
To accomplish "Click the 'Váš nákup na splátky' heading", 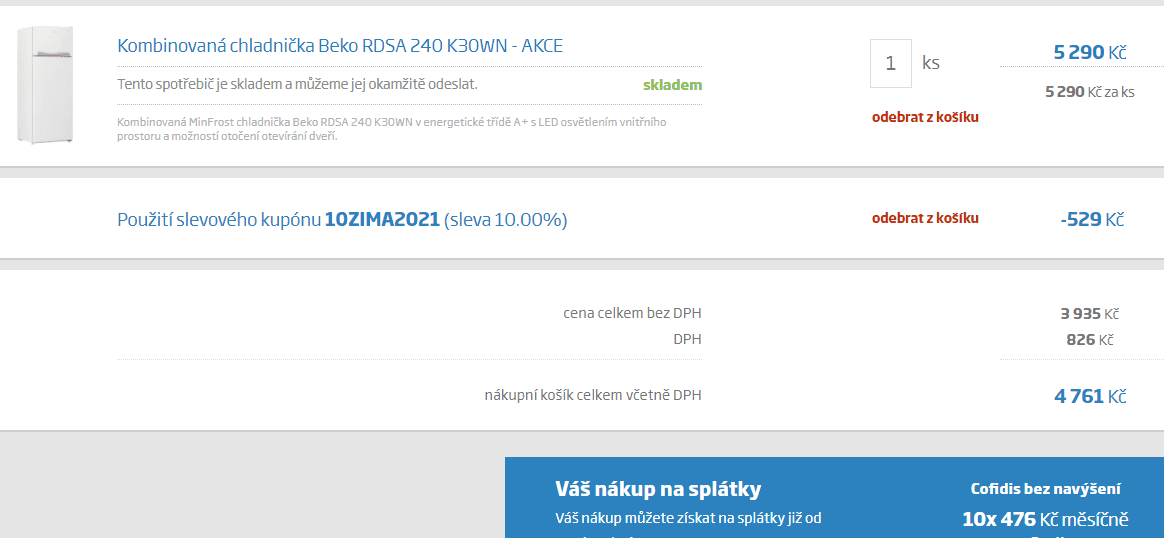I will click(x=658, y=489).
